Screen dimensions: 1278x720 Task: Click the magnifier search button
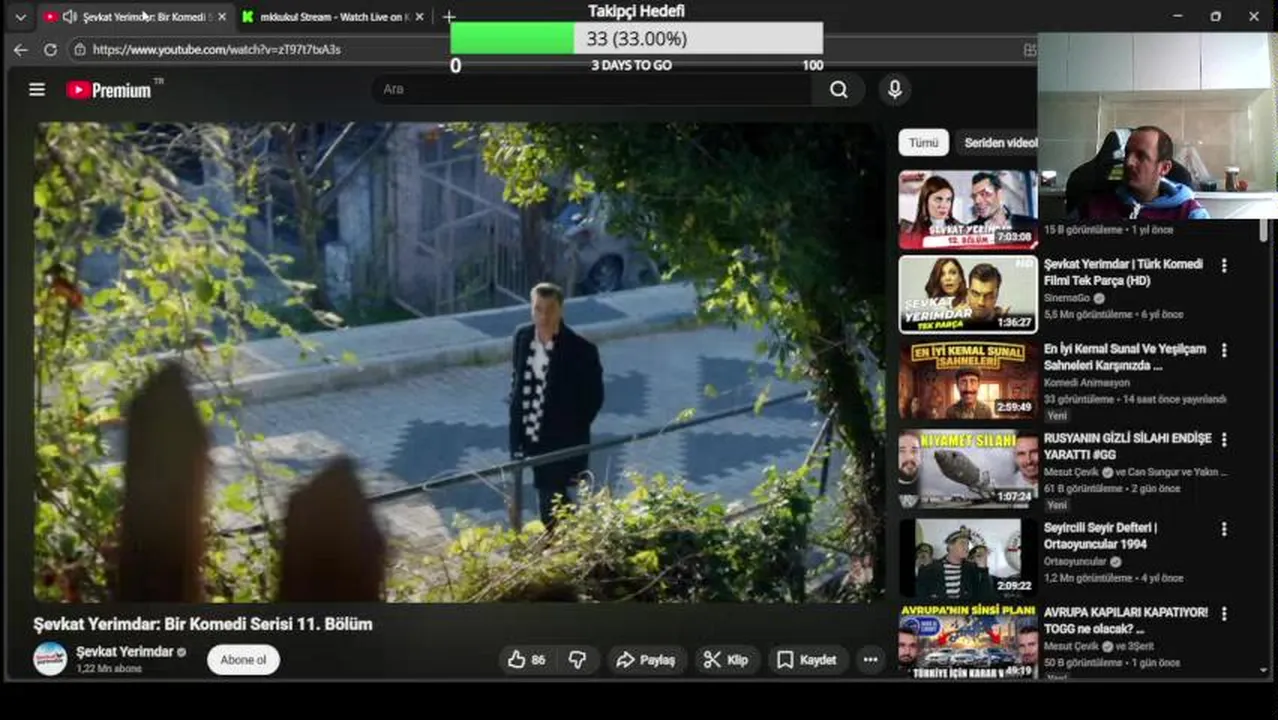coord(839,90)
